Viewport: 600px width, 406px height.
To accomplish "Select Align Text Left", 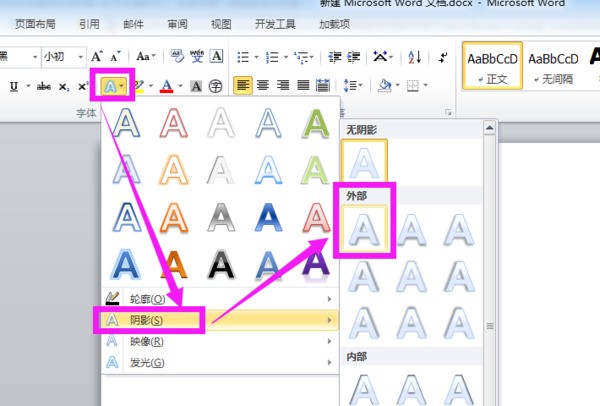I will tap(243, 85).
